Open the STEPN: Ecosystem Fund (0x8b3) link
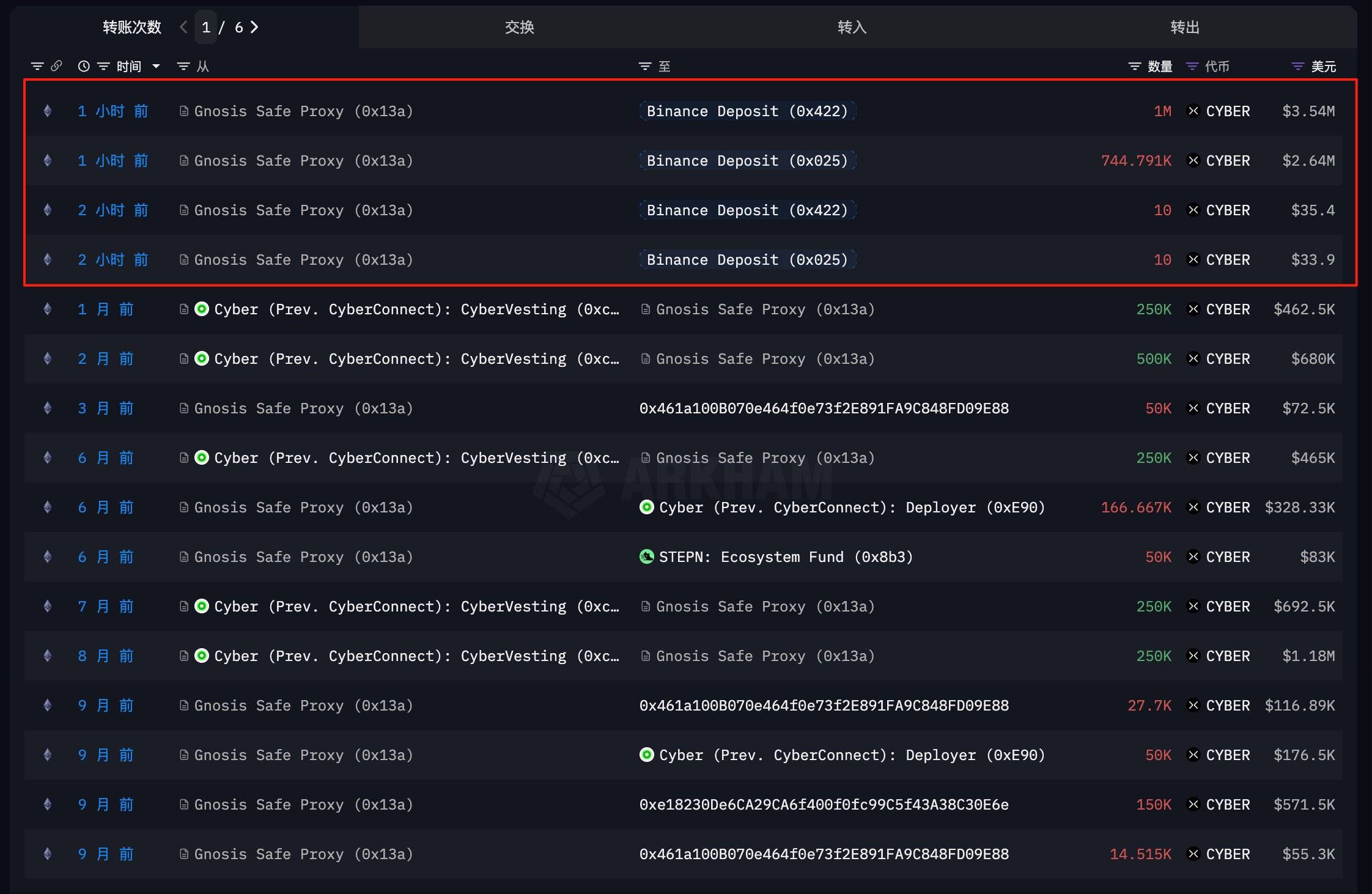1372x894 pixels. pyautogui.click(x=786, y=556)
